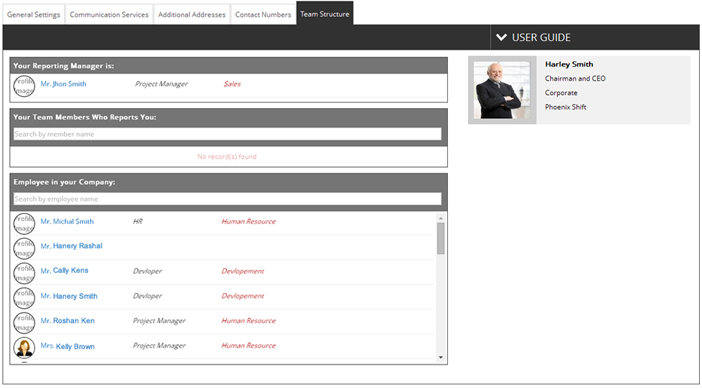The image size is (702, 388).
Task: Click Hanery Smith's profile image icon
Action: (24, 298)
